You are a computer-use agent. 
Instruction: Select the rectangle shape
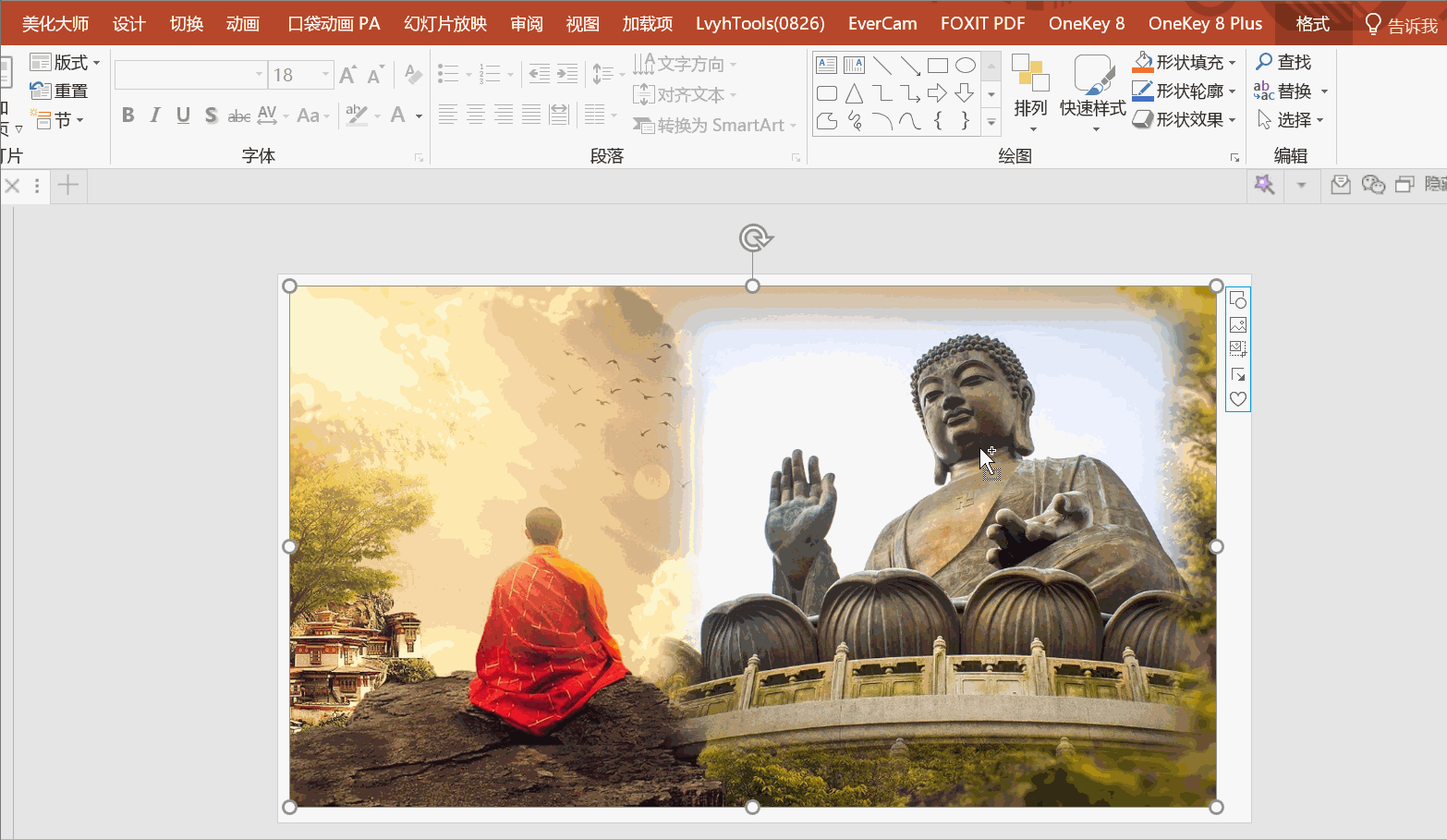938,66
